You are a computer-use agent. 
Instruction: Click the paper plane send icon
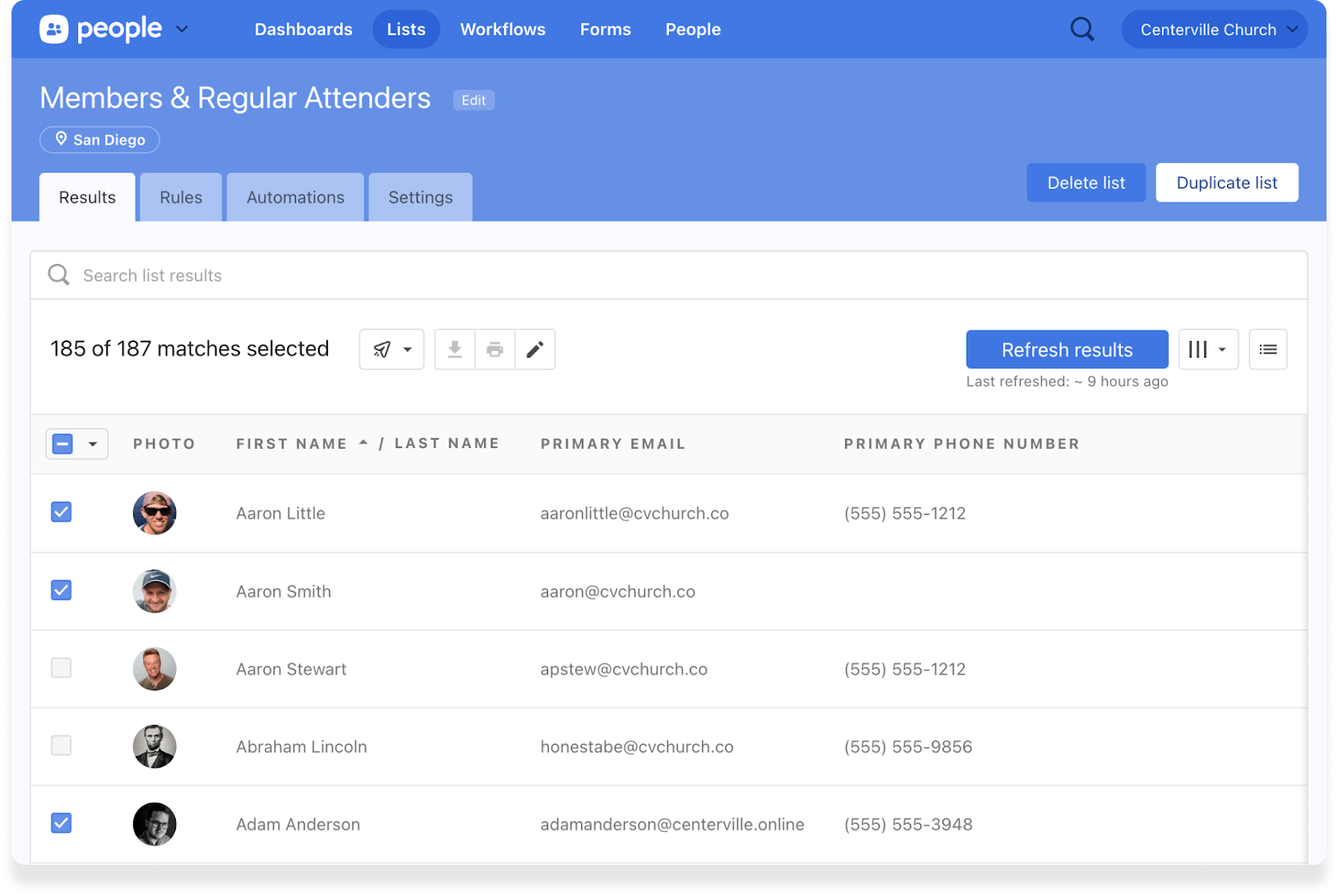[x=383, y=349]
